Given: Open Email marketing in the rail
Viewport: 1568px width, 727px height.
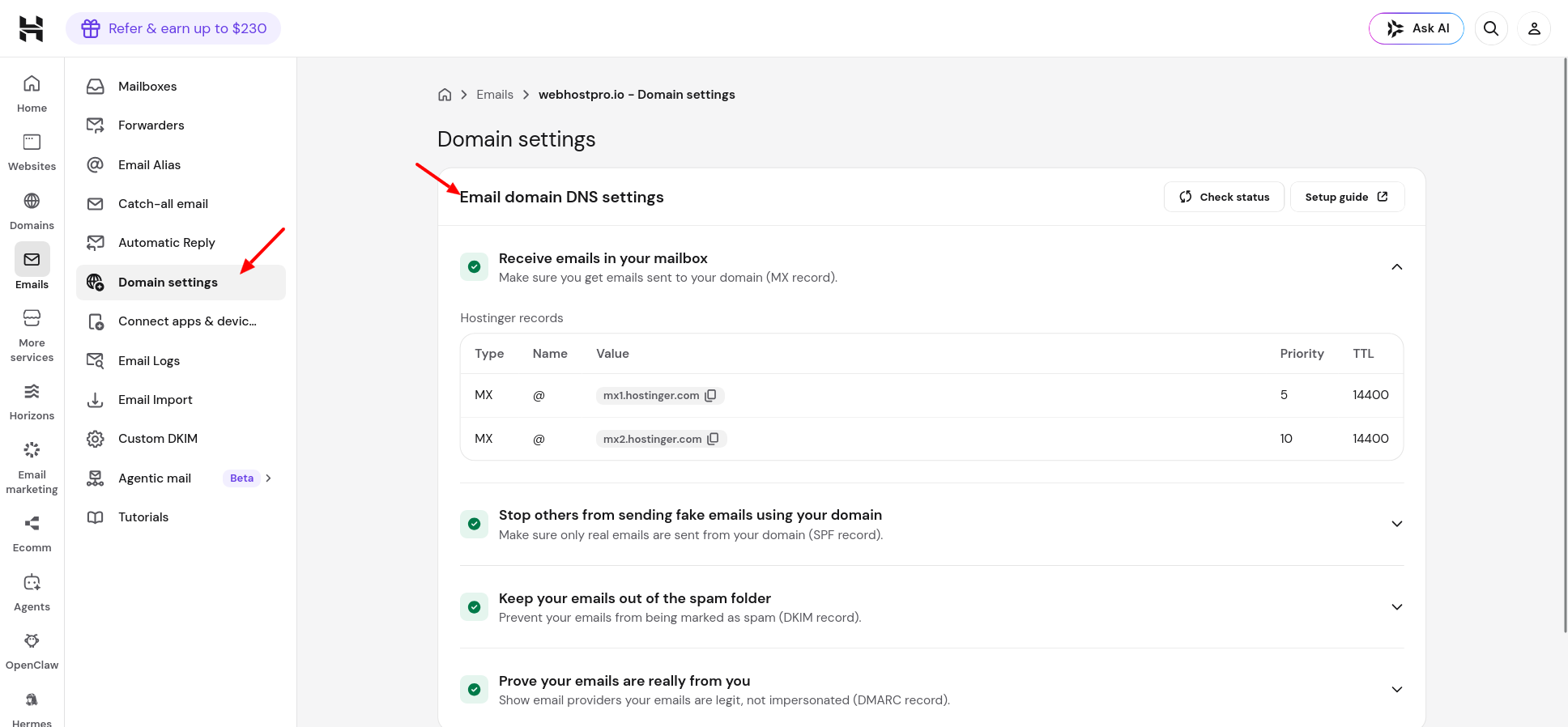Looking at the screenshot, I should (32, 468).
